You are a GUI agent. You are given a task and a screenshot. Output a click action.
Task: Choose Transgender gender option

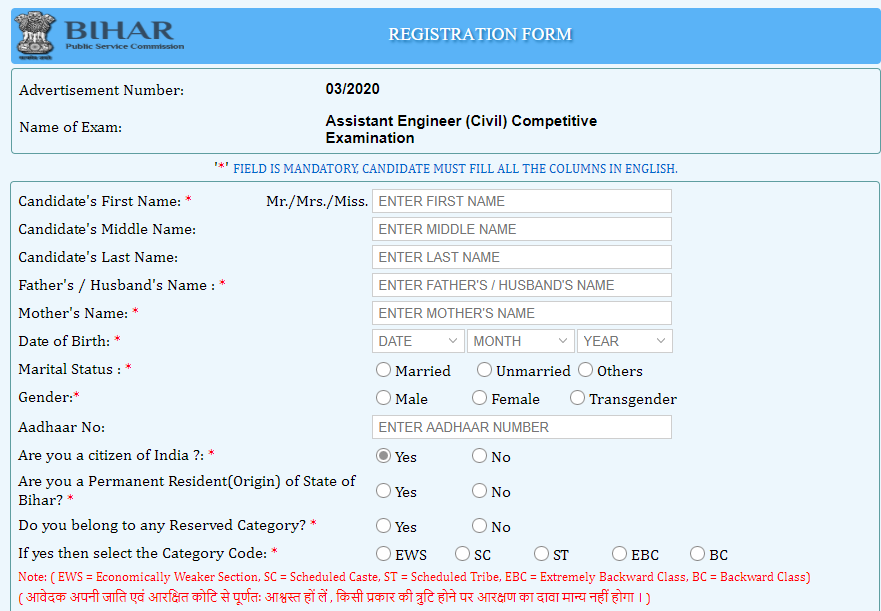(577, 397)
